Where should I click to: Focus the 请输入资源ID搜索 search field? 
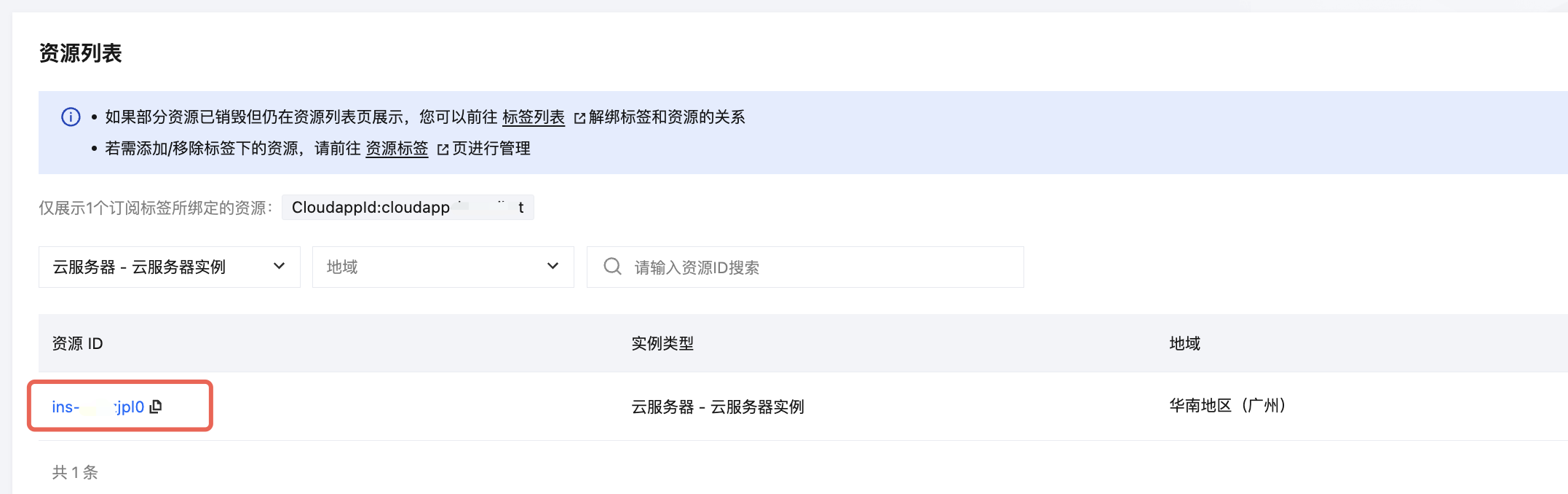815,267
